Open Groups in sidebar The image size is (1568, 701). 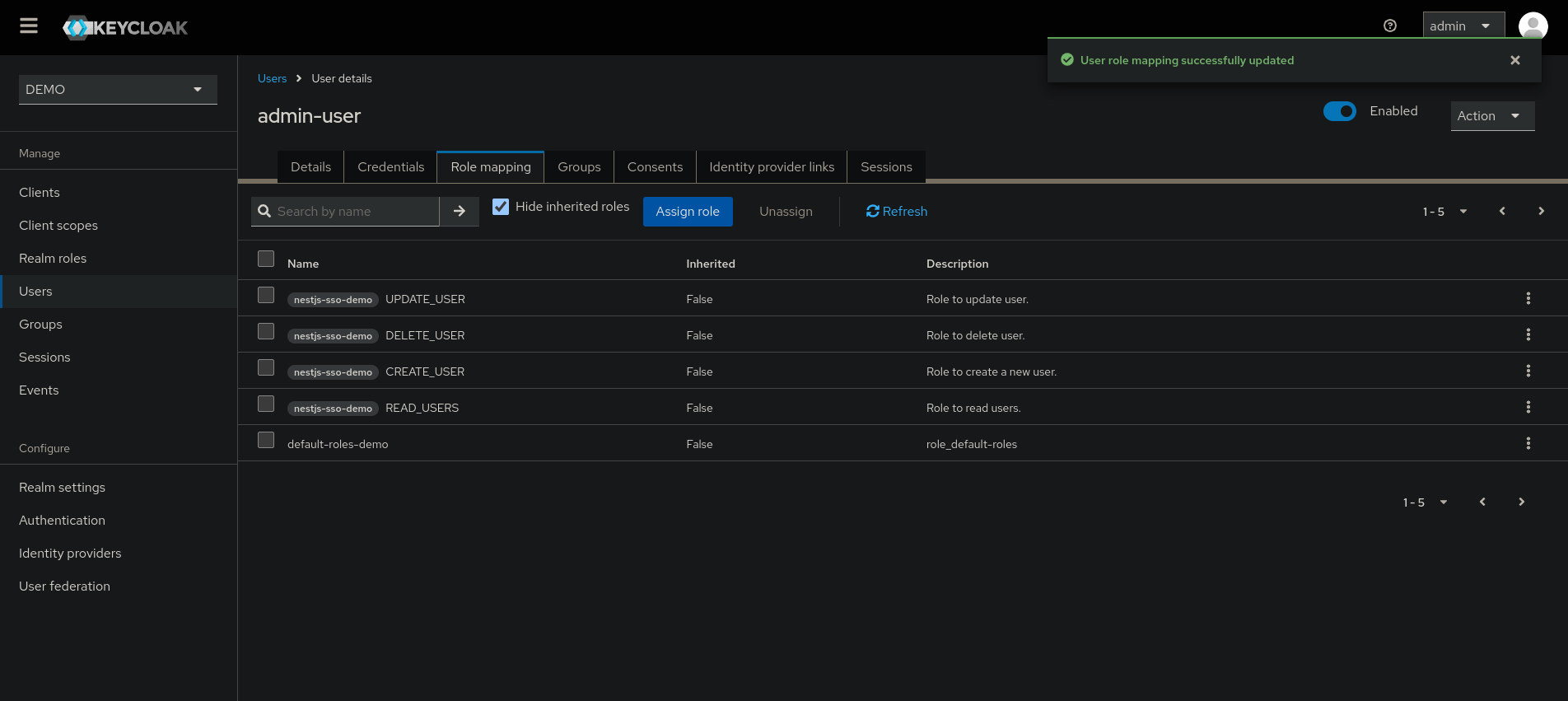pyautogui.click(x=119, y=324)
